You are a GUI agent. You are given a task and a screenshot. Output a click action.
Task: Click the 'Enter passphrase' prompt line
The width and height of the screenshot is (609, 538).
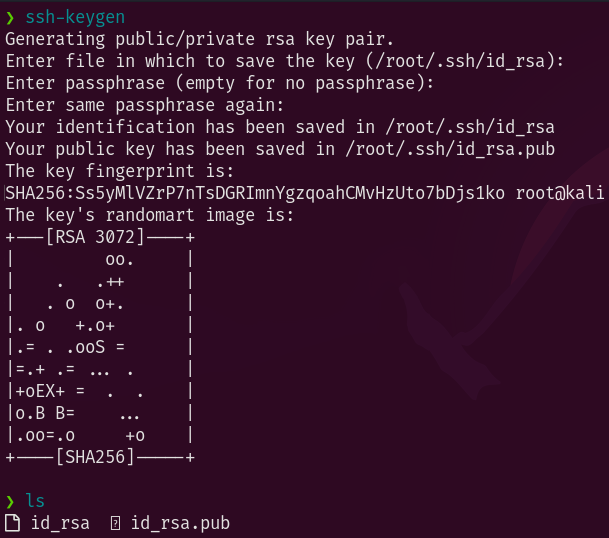[219, 83]
